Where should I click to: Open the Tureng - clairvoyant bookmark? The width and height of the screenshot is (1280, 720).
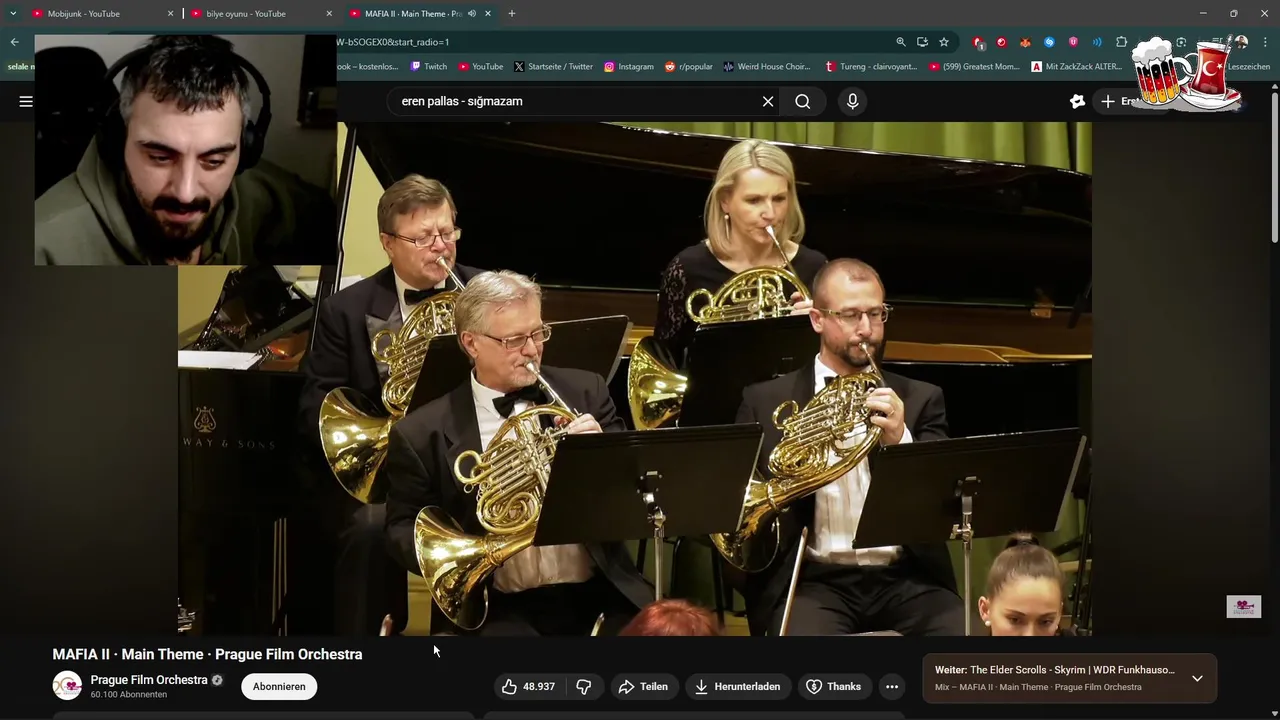click(x=871, y=67)
